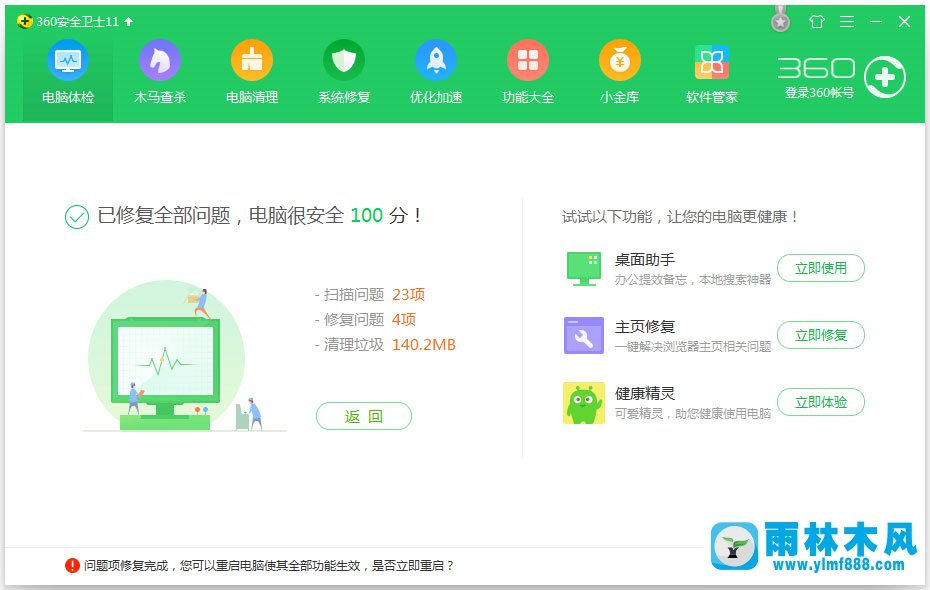Screen dimensions: 930x590
Task: Click the restart prompt message 是否立即重启
Action: tap(269, 566)
